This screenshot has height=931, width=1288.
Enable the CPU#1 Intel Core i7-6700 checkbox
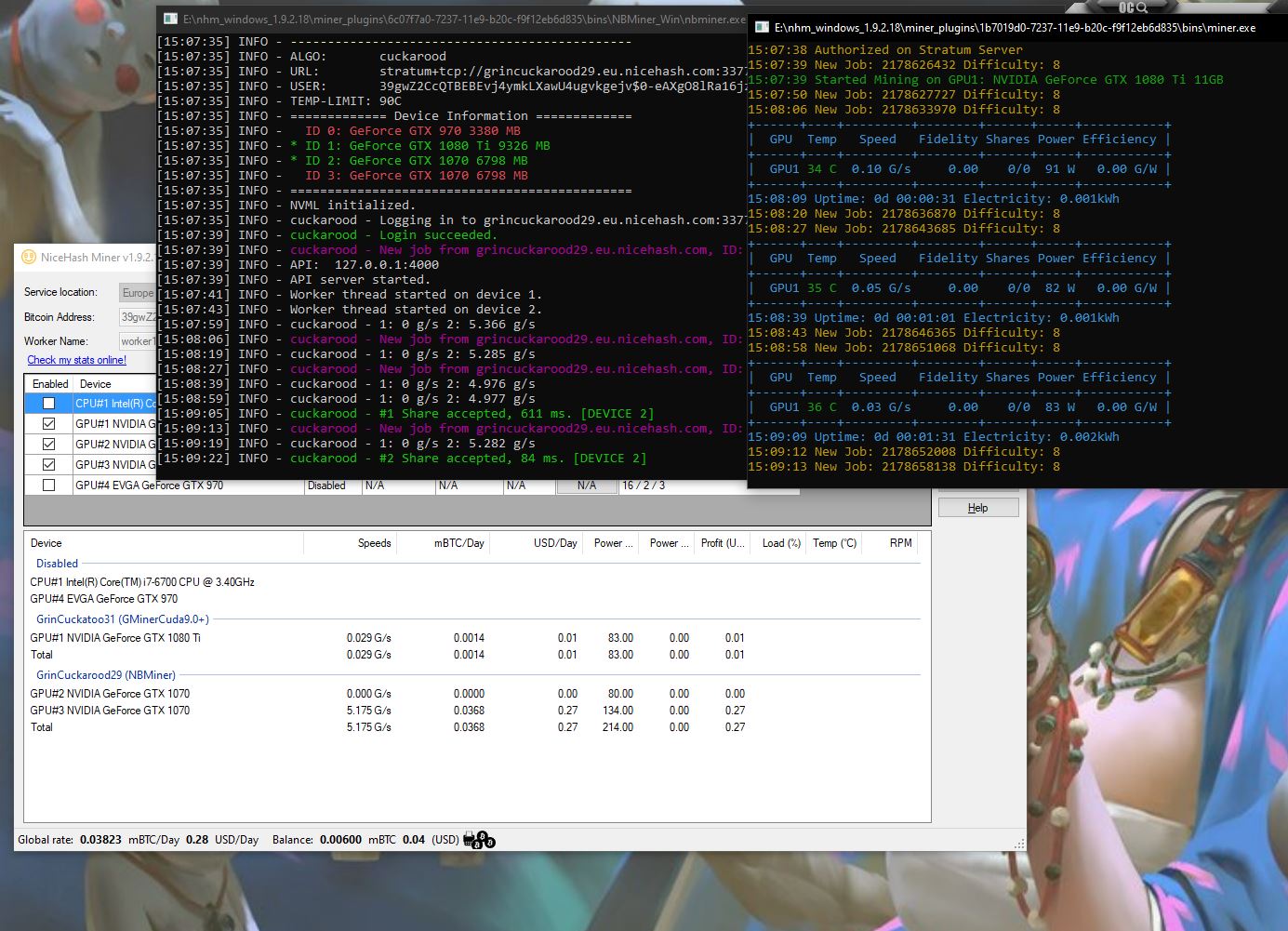click(x=49, y=403)
